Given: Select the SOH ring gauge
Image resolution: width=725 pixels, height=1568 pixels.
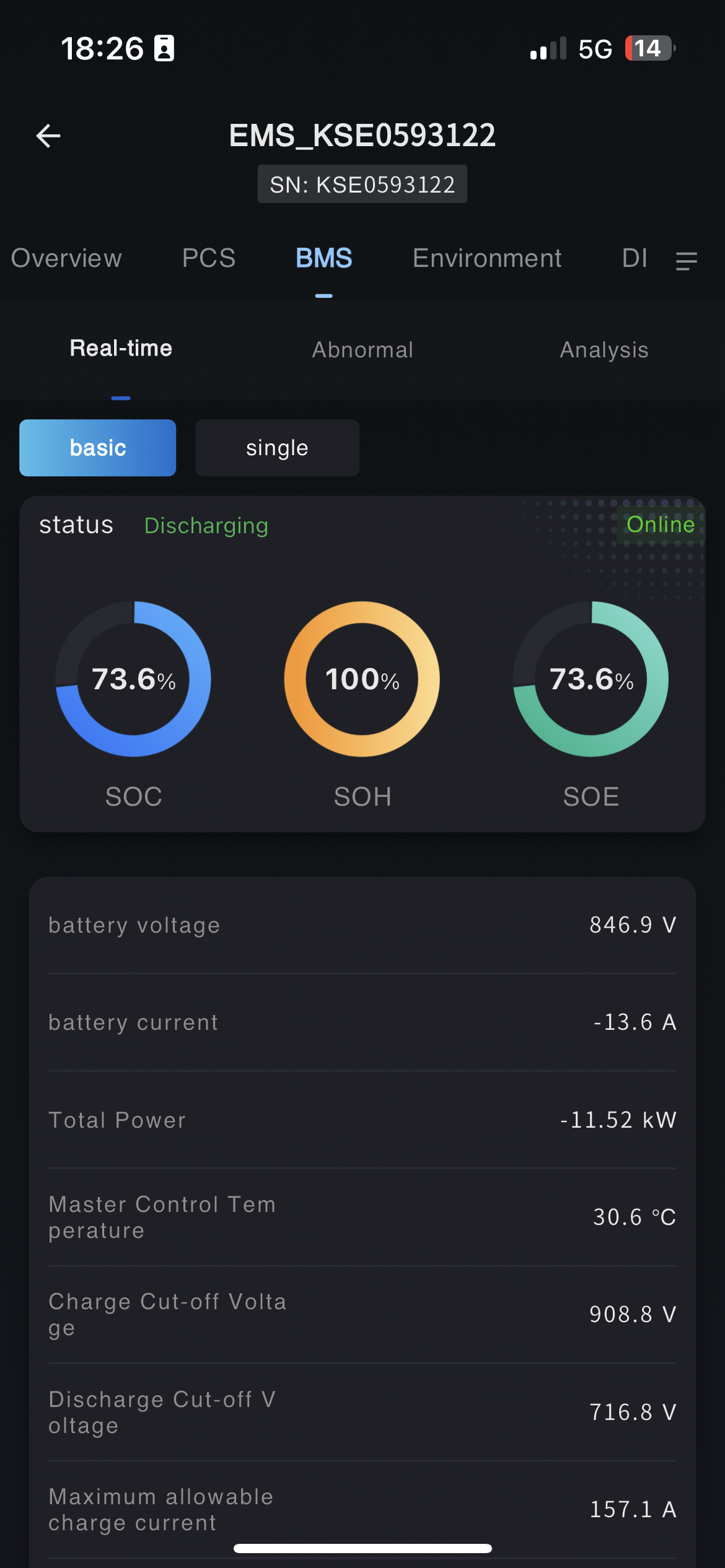Looking at the screenshot, I should click(362, 679).
